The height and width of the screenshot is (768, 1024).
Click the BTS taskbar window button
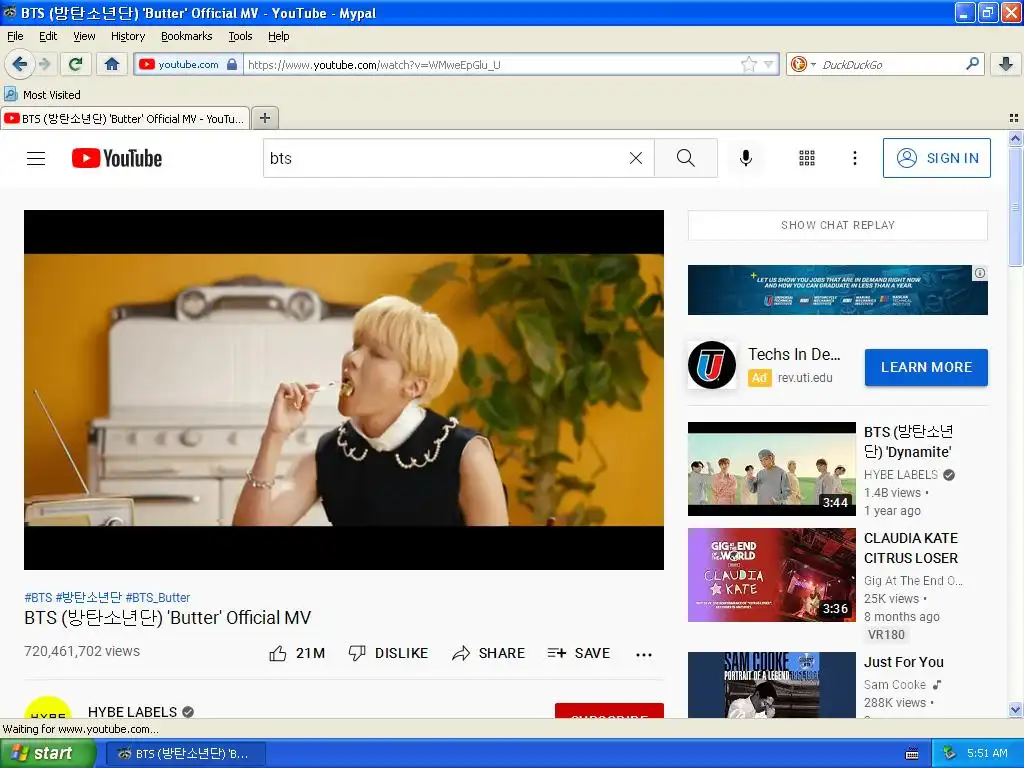[x=185, y=754]
